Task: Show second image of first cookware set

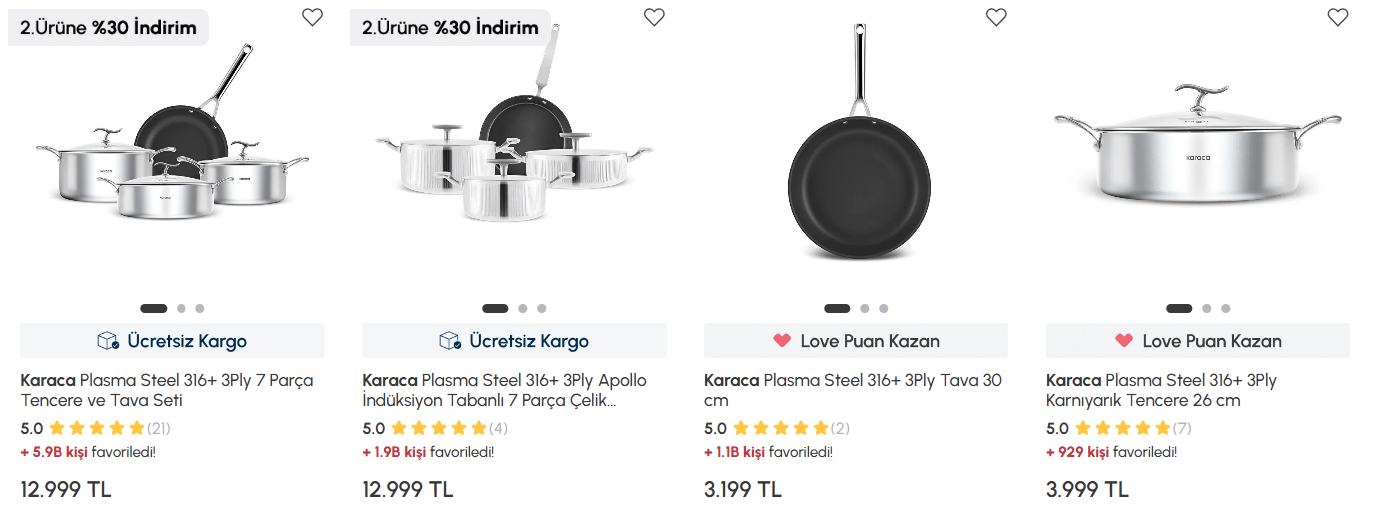Action: (x=181, y=309)
